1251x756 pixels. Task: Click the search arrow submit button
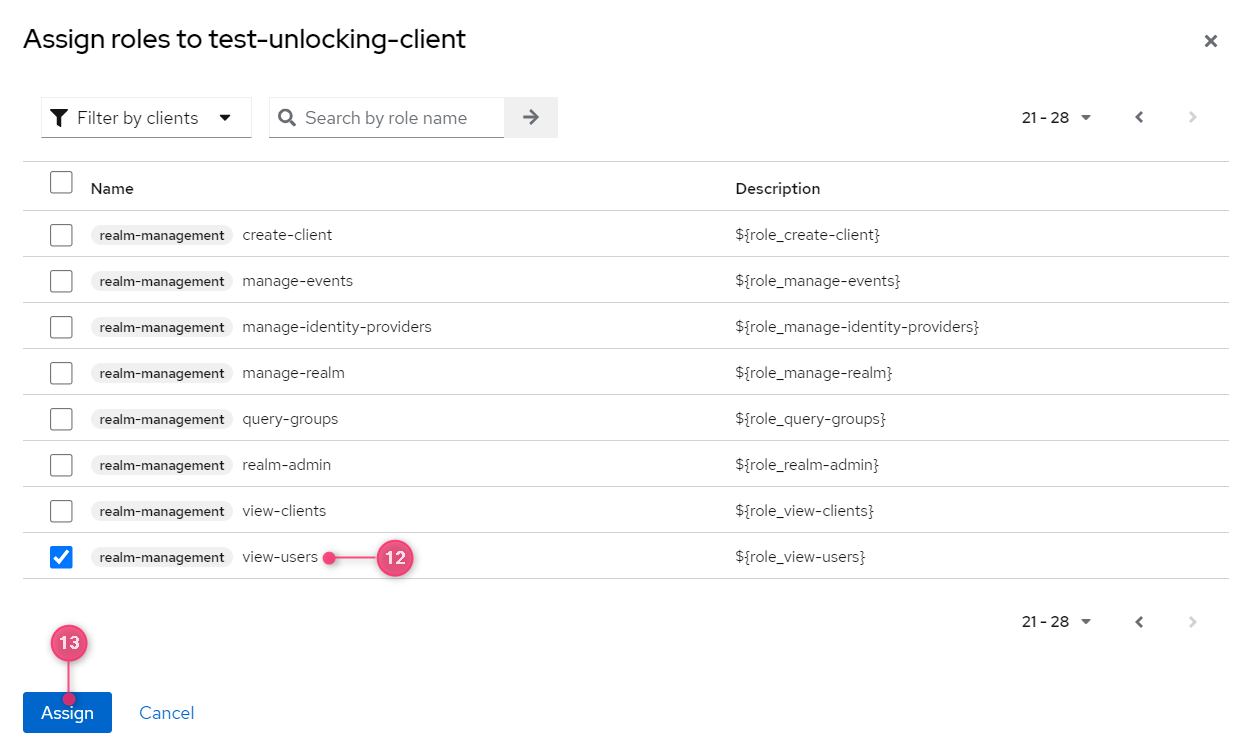pyautogui.click(x=531, y=118)
